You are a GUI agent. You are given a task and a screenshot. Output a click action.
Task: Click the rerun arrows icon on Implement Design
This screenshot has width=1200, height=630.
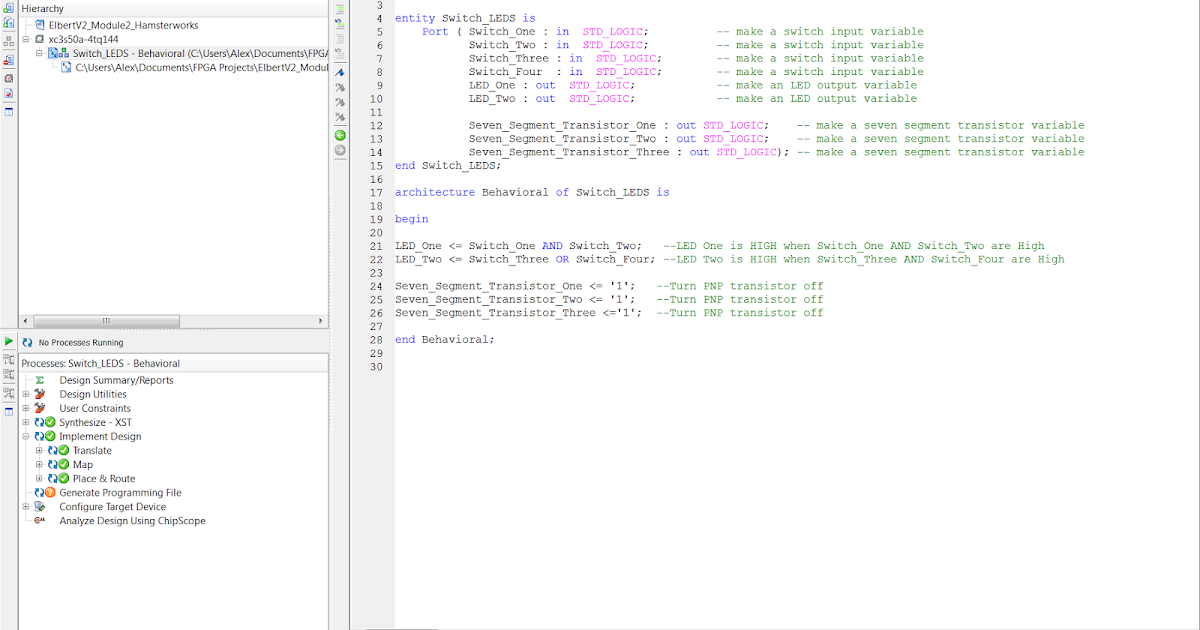click(40, 437)
